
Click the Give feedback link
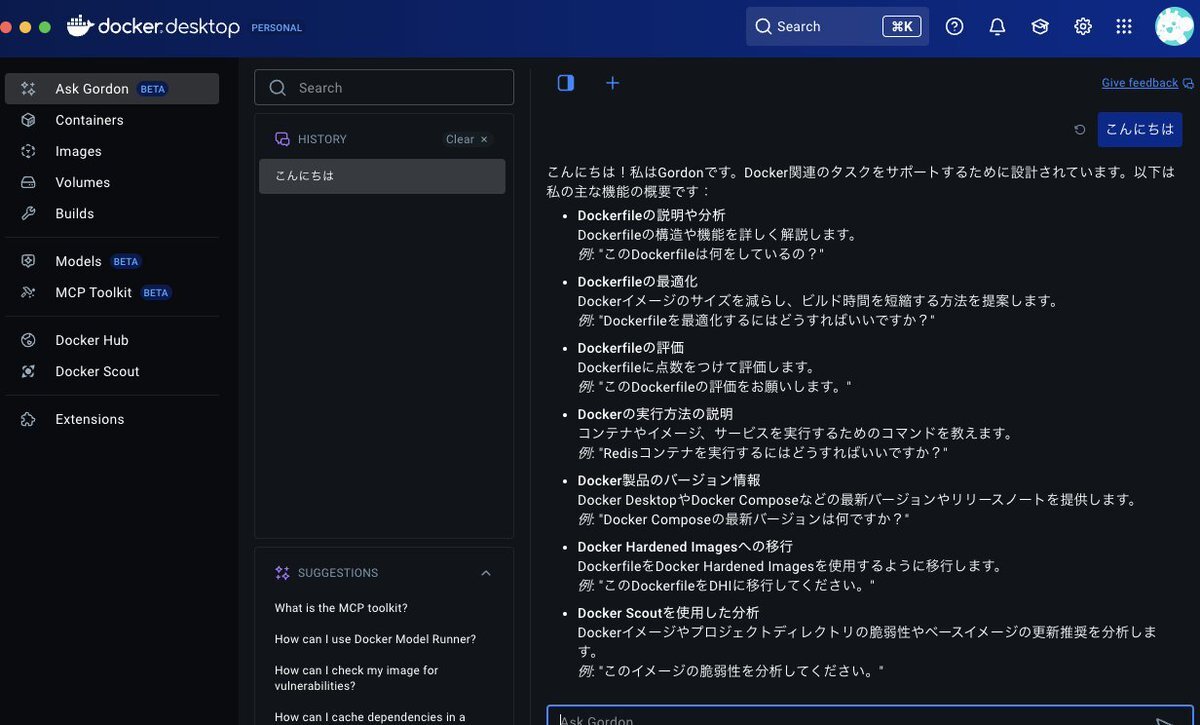coord(1140,83)
